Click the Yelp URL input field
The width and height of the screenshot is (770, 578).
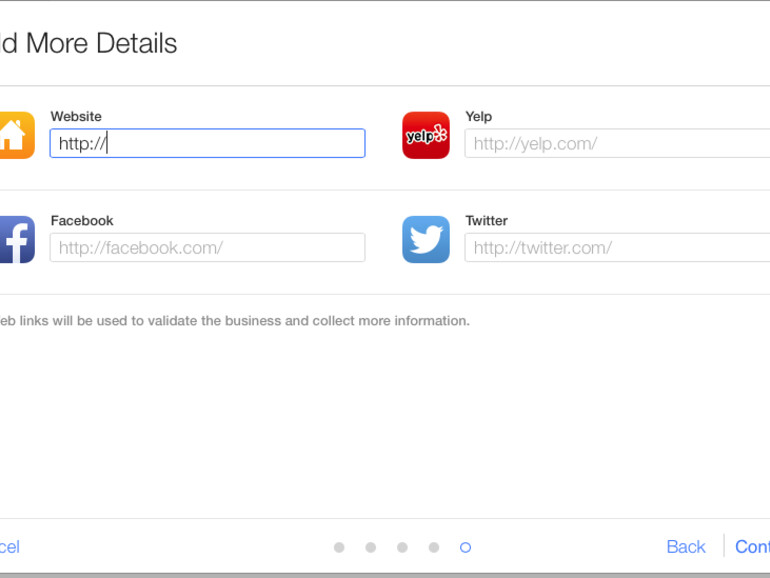[617, 143]
